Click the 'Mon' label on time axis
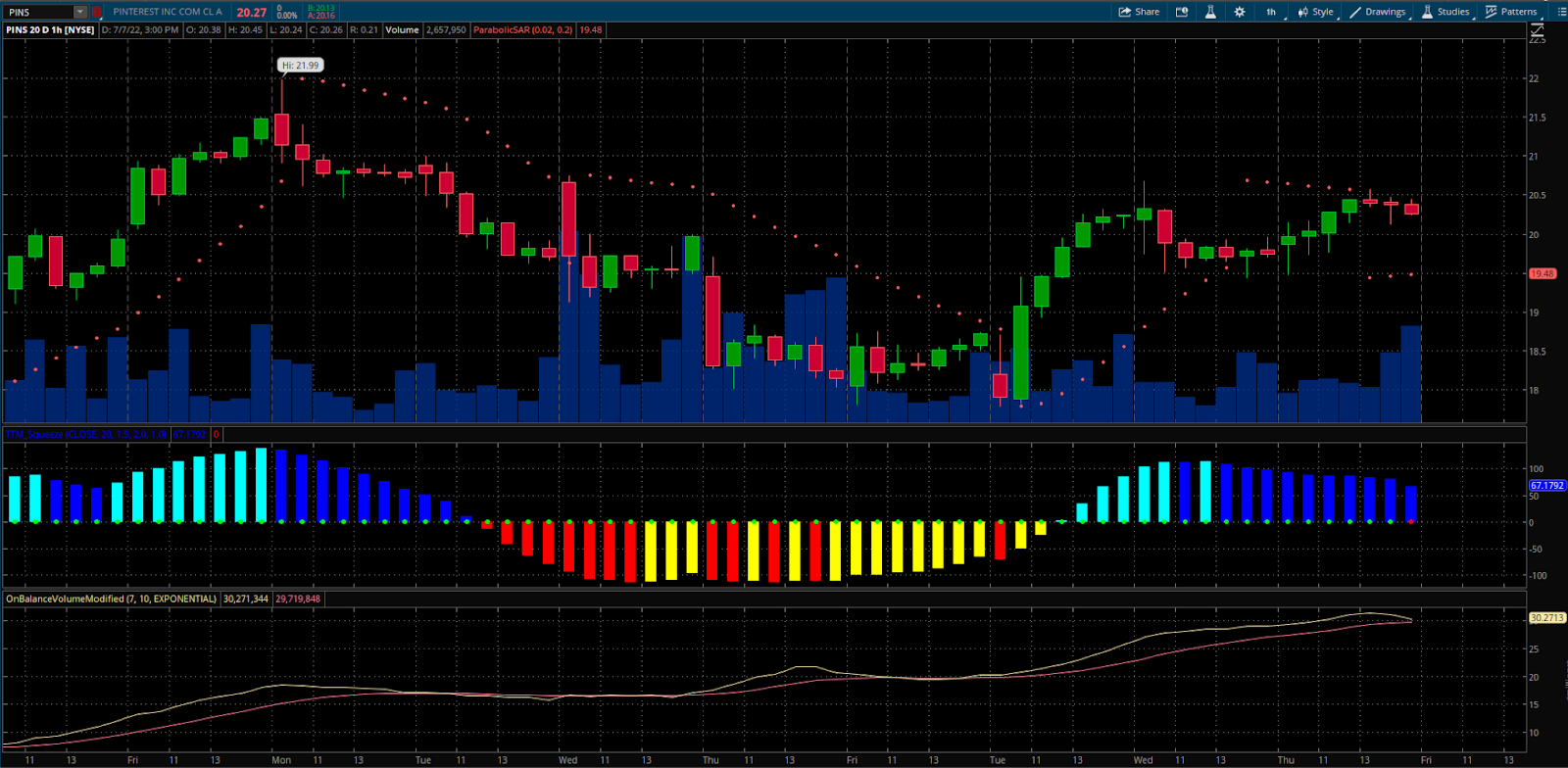 click(x=281, y=760)
